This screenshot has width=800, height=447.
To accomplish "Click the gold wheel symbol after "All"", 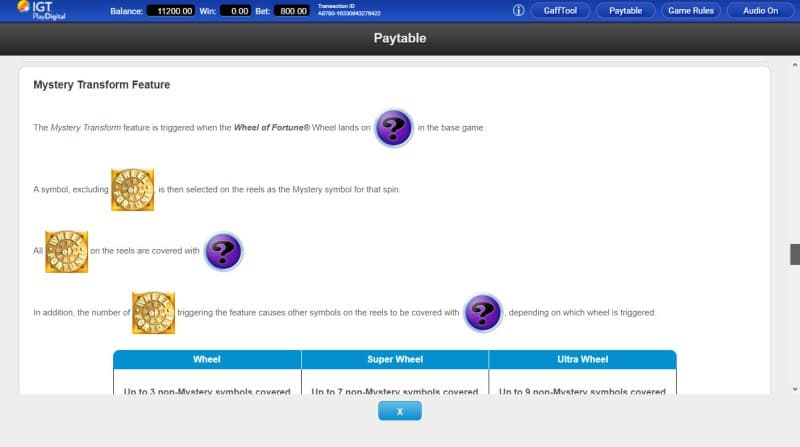I will point(67,251).
